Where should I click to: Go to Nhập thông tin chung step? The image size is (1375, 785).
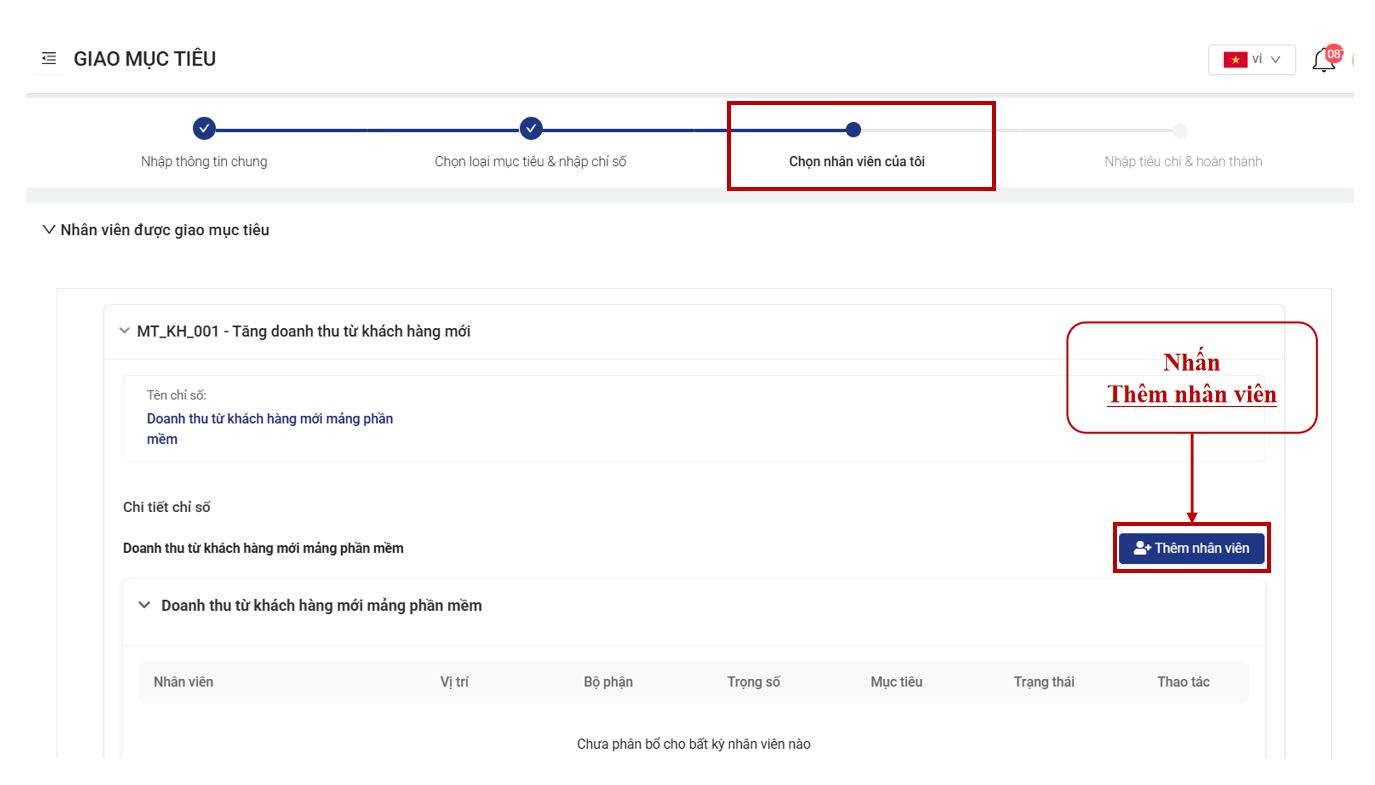204,161
